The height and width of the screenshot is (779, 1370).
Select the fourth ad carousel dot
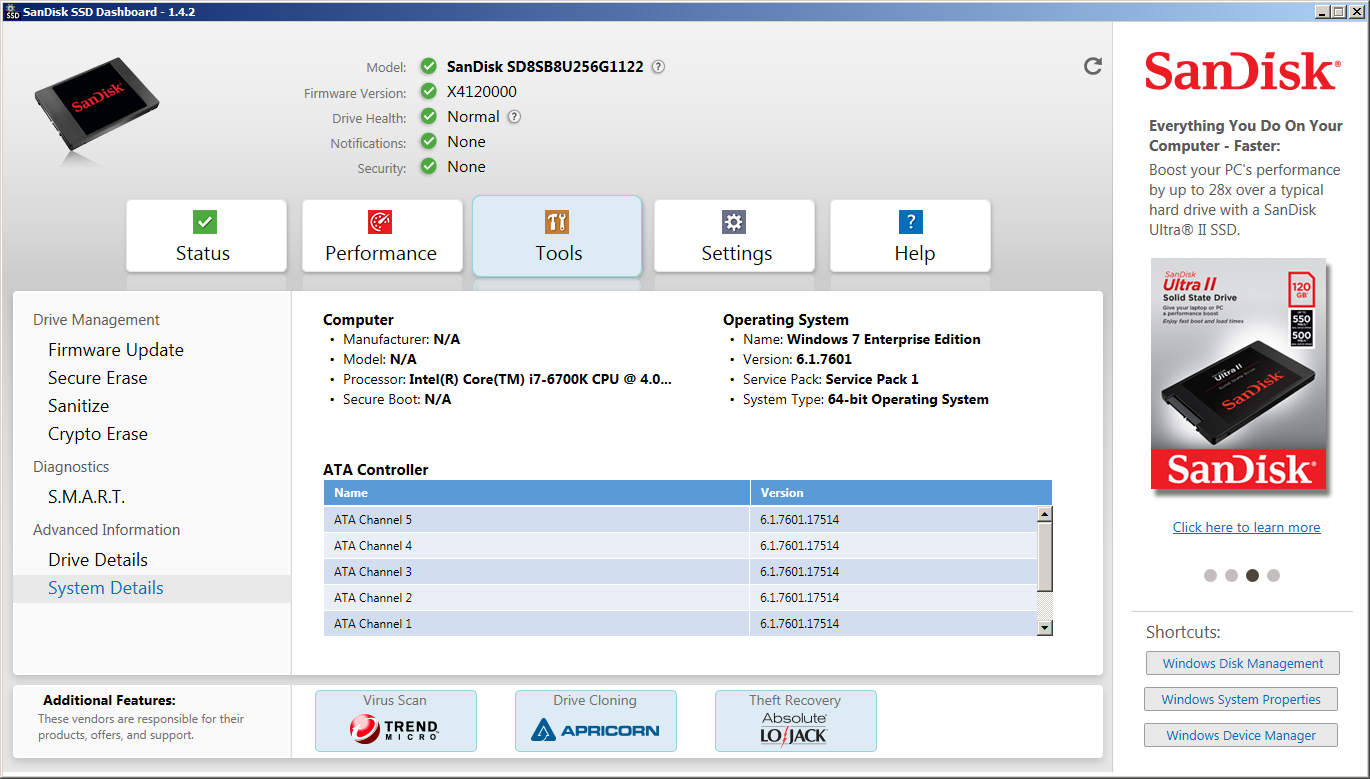(x=1273, y=575)
